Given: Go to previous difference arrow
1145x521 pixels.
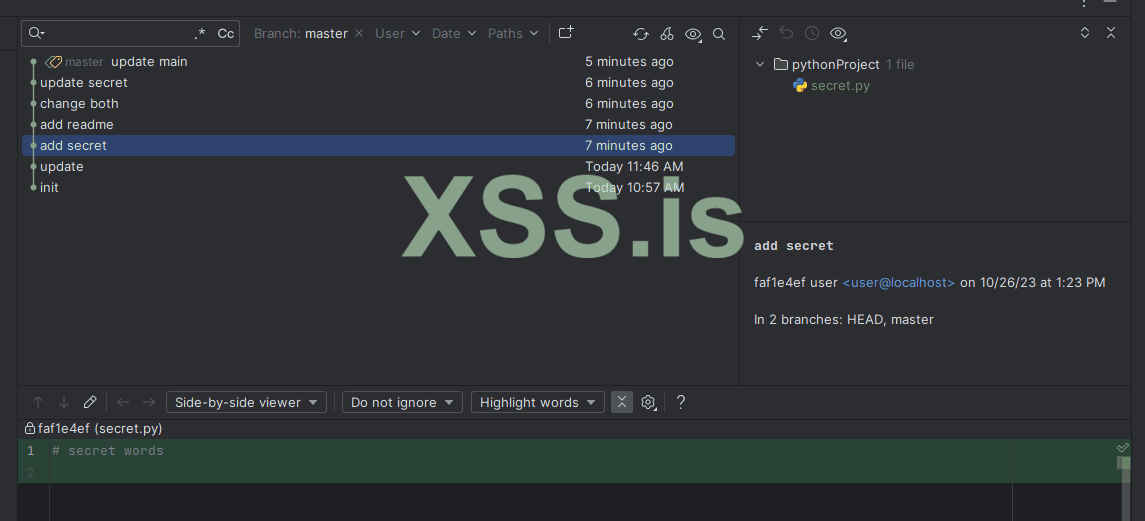Looking at the screenshot, I should pos(38,402).
